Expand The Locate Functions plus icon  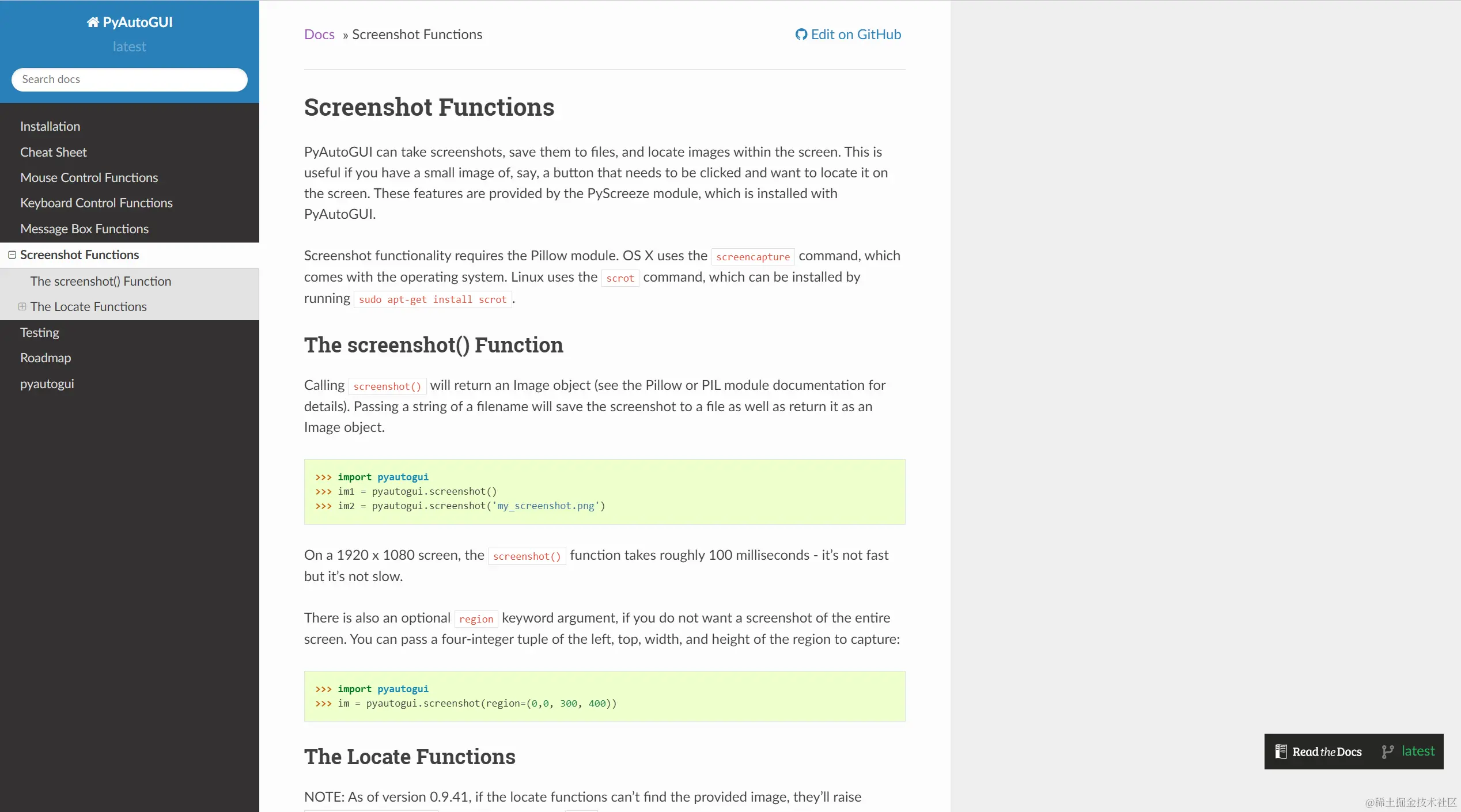coord(22,306)
